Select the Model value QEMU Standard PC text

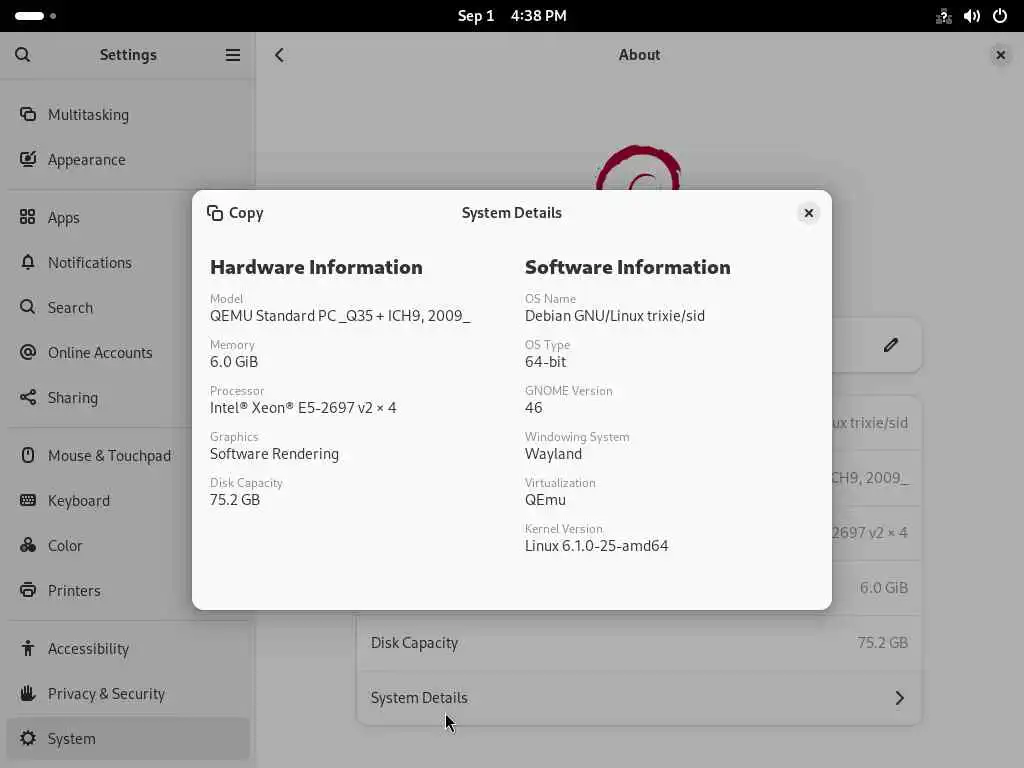tap(340, 316)
